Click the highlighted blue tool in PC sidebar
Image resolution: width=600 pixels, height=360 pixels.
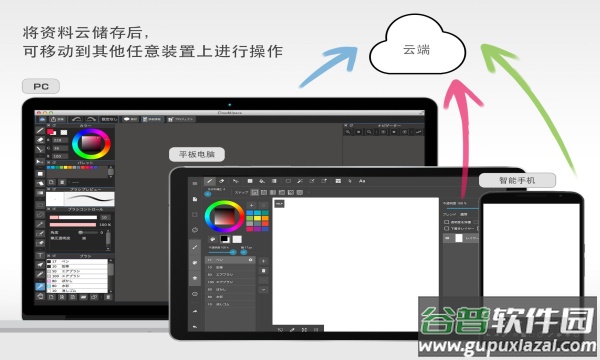pyautogui.click(x=40, y=286)
